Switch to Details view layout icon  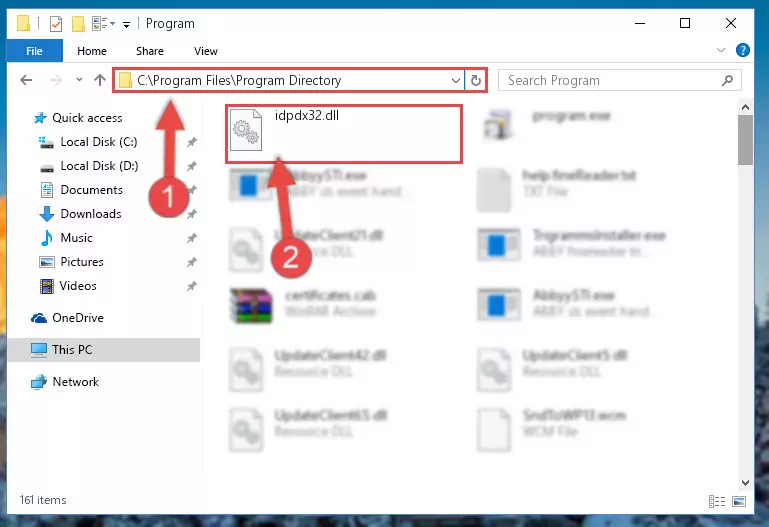[717, 501]
